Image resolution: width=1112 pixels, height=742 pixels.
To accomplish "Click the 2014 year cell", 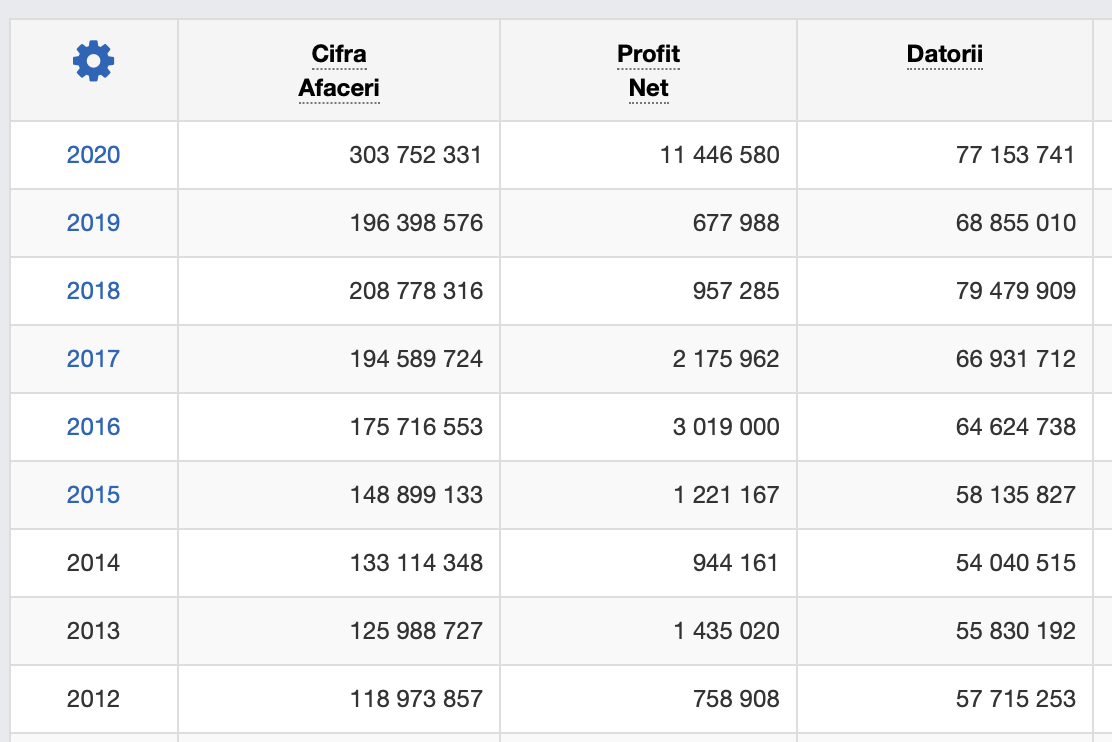I will [93, 563].
